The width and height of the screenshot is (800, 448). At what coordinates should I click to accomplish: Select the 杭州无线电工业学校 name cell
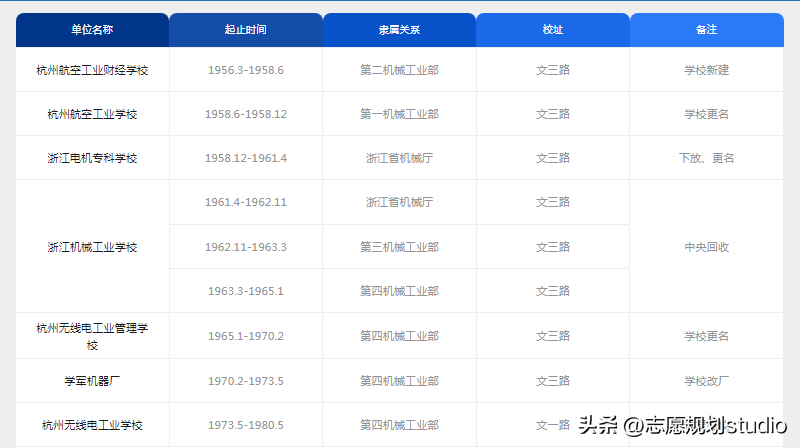[92, 425]
